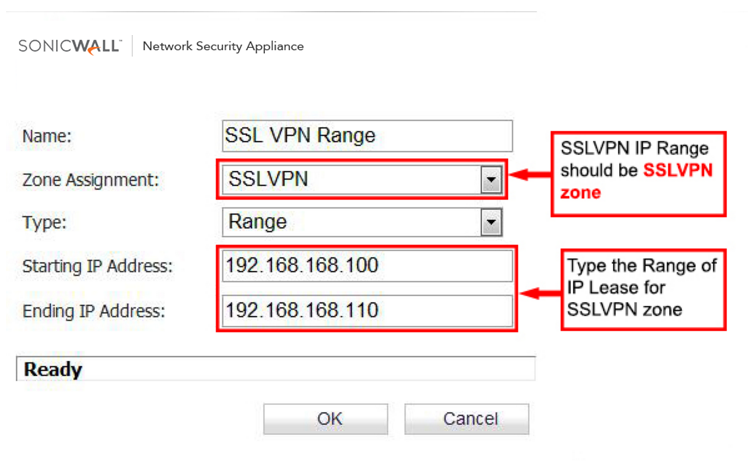The height and width of the screenshot is (461, 751).
Task: Select the Ending IP Address field
Action: click(366, 310)
